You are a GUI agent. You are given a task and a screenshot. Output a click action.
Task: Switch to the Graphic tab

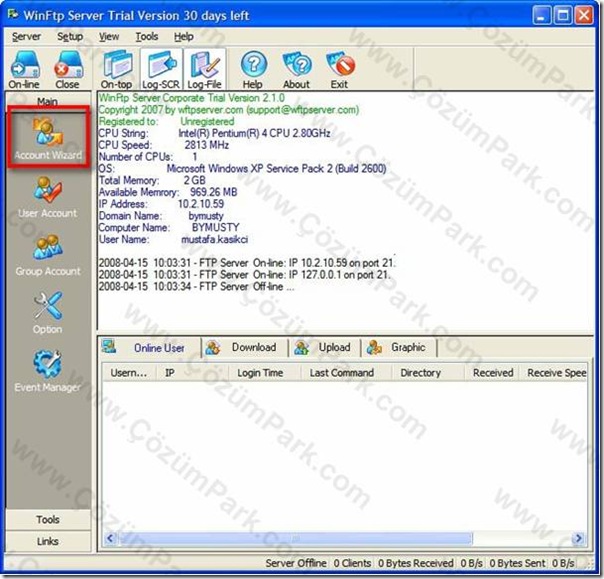click(399, 347)
